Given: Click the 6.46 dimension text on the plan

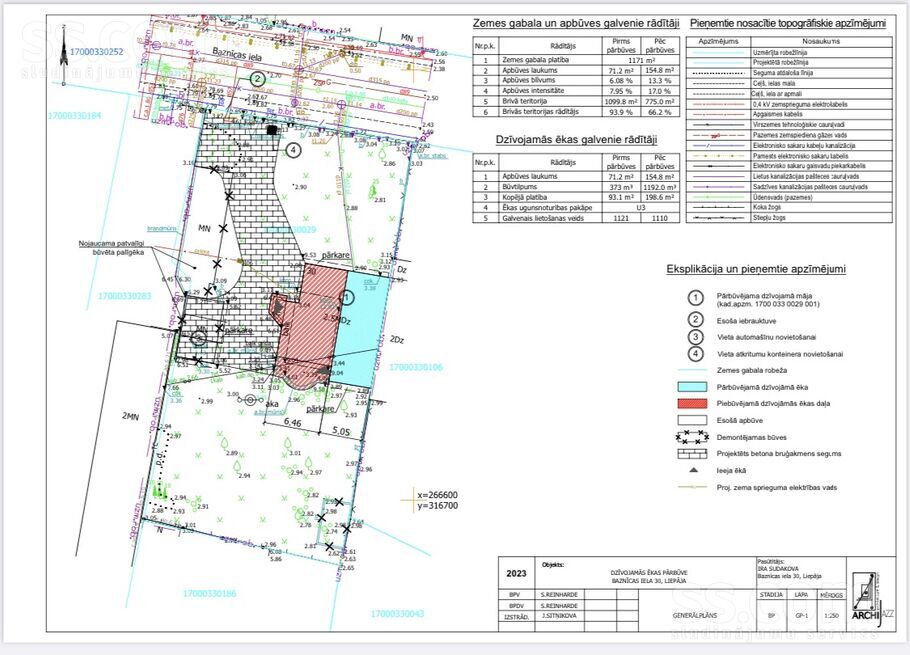Looking at the screenshot, I should 293,424.
